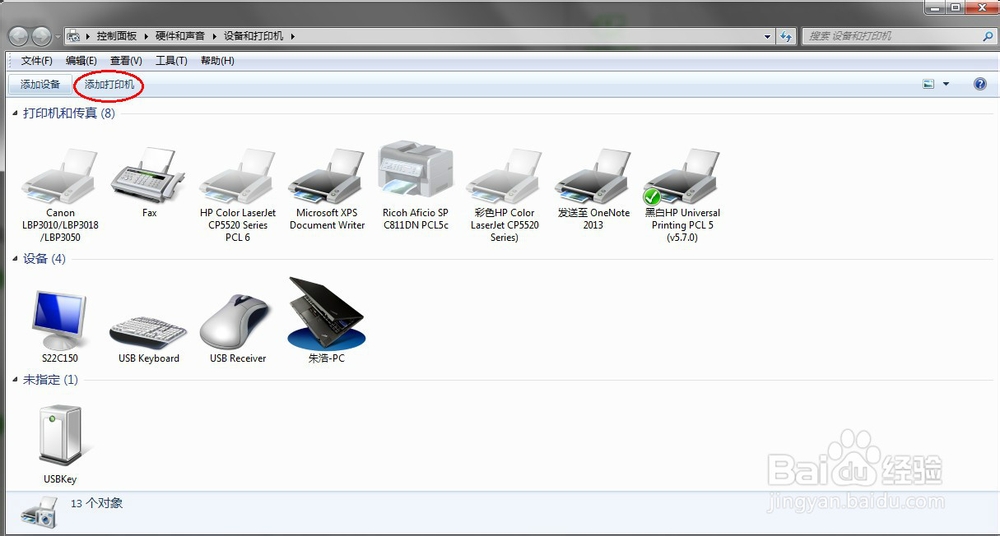The width and height of the screenshot is (1000, 536).
Task: Click the 添加设备 button
Action: click(x=40, y=84)
